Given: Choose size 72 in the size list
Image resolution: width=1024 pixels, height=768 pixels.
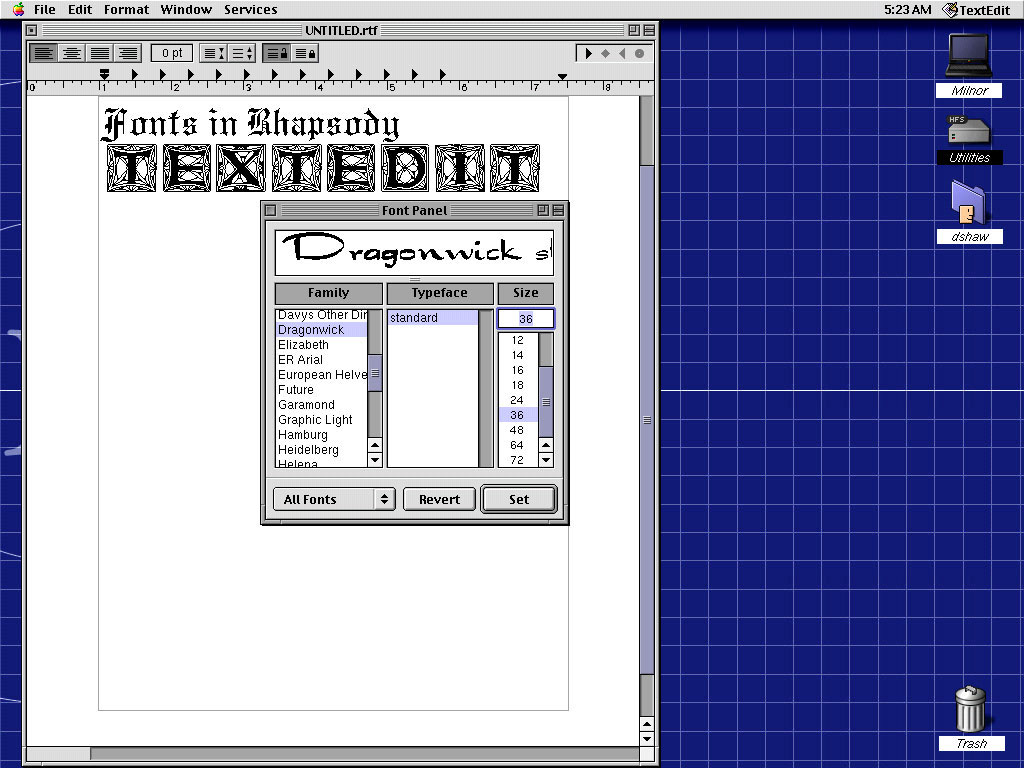Looking at the screenshot, I should coord(518,460).
